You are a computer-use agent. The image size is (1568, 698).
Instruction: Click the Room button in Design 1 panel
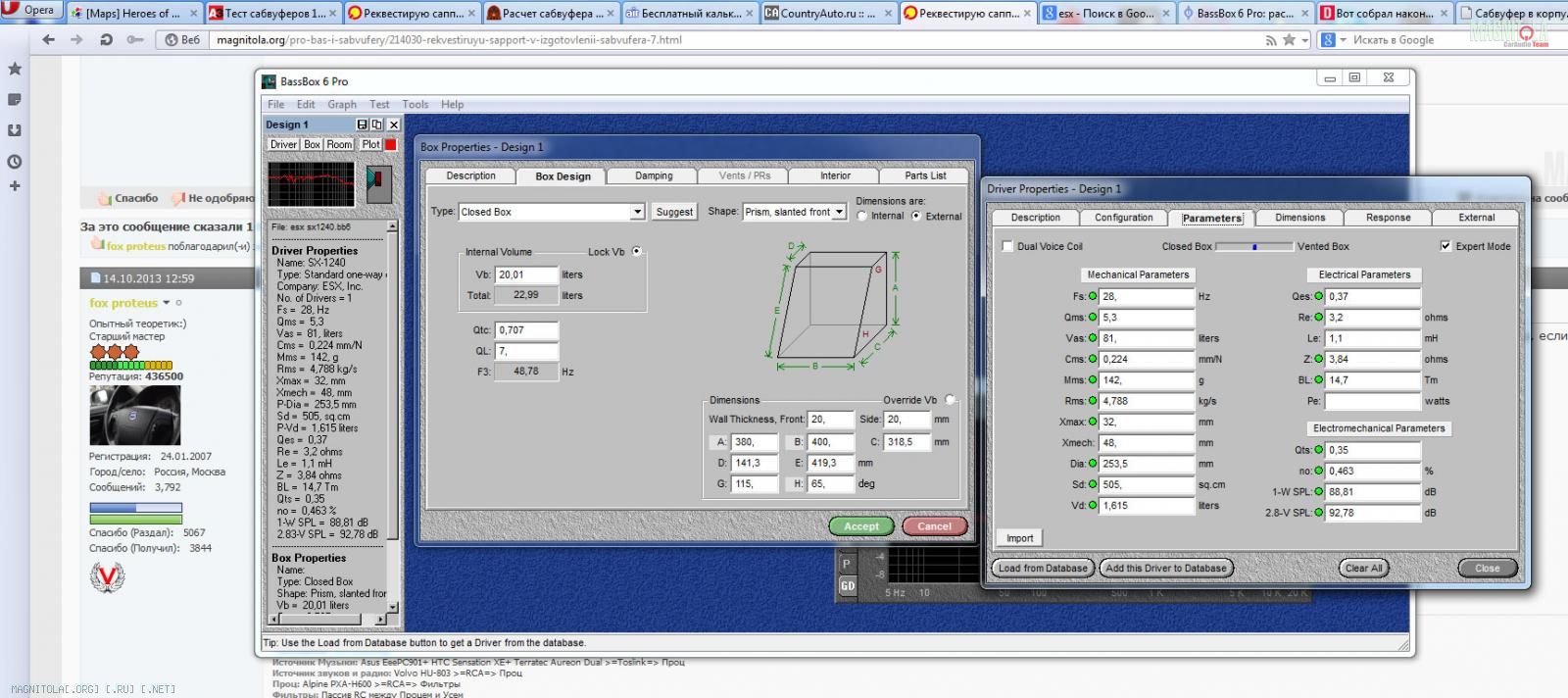tap(339, 144)
